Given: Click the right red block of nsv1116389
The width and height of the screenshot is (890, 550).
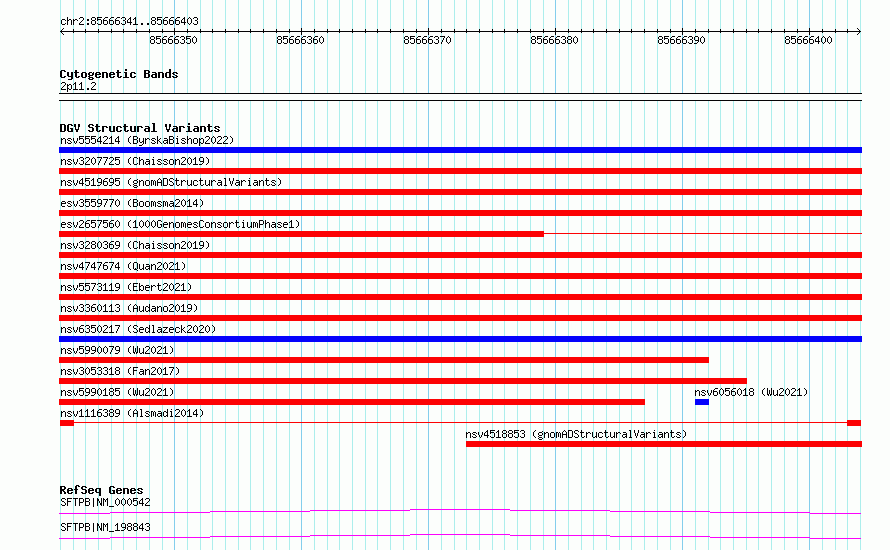Looking at the screenshot, I should tap(854, 423).
